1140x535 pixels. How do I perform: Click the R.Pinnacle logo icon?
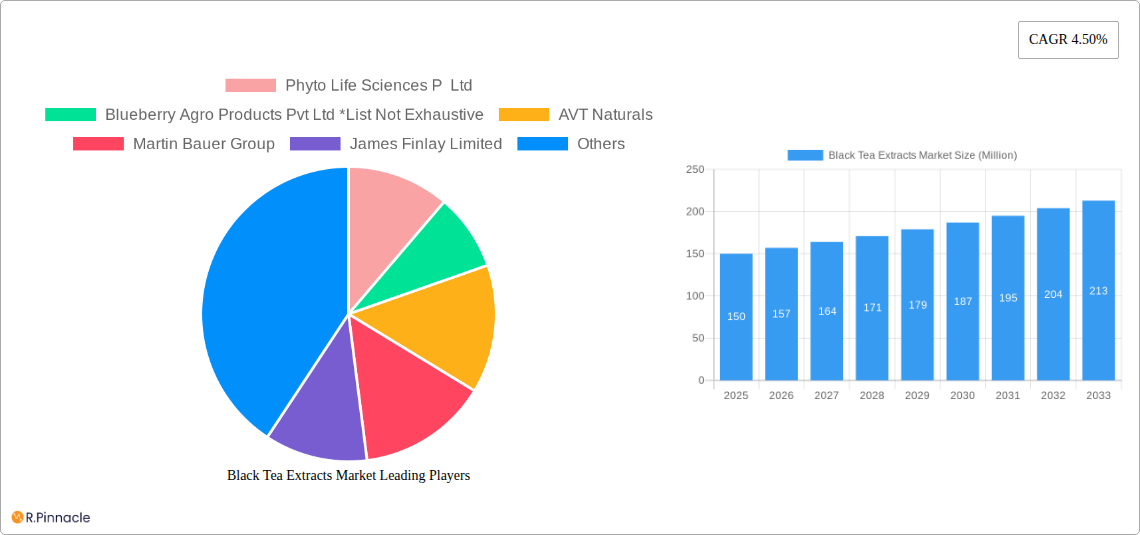(17, 518)
